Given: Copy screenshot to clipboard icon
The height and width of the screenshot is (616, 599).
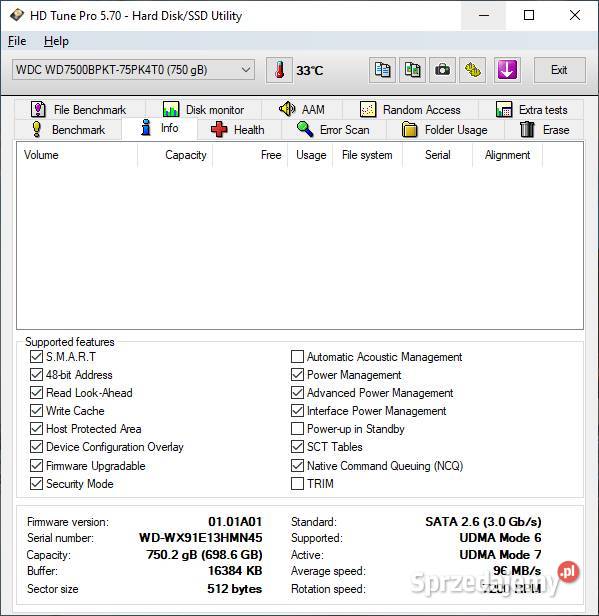Looking at the screenshot, I should (x=412, y=70).
